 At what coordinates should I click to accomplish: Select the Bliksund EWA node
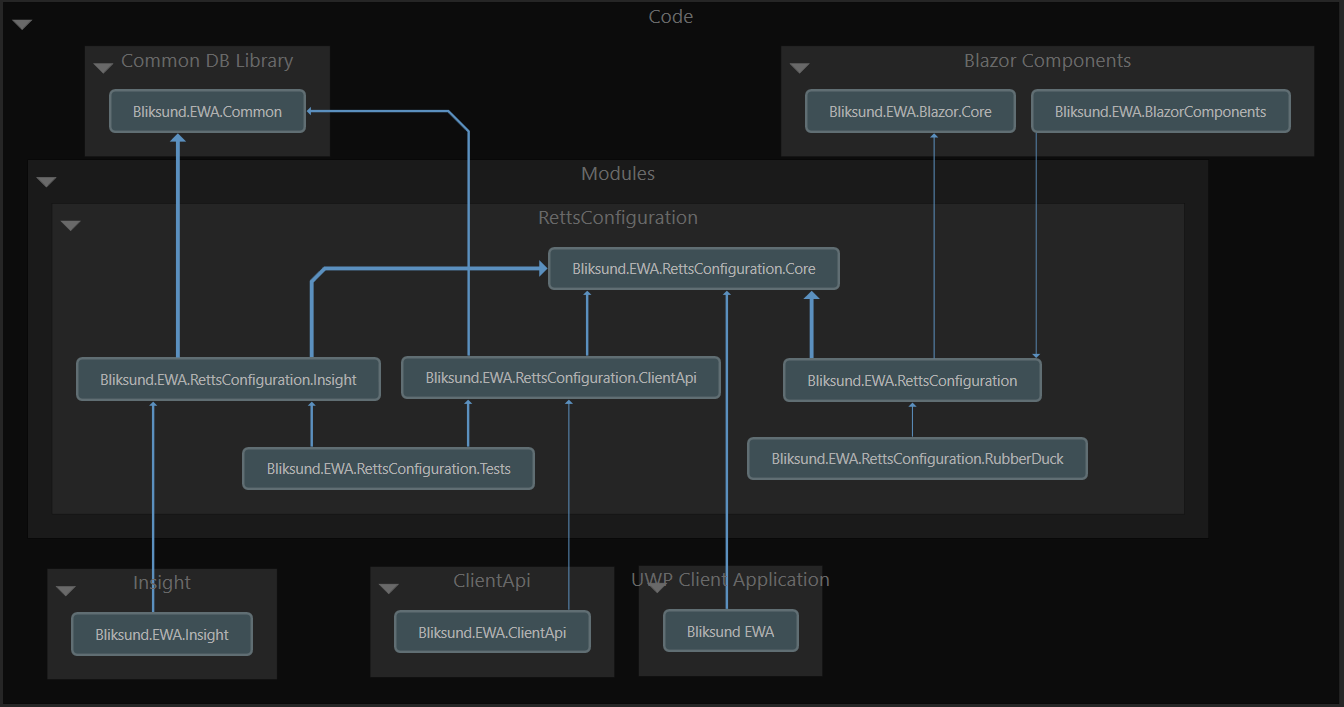coord(730,631)
